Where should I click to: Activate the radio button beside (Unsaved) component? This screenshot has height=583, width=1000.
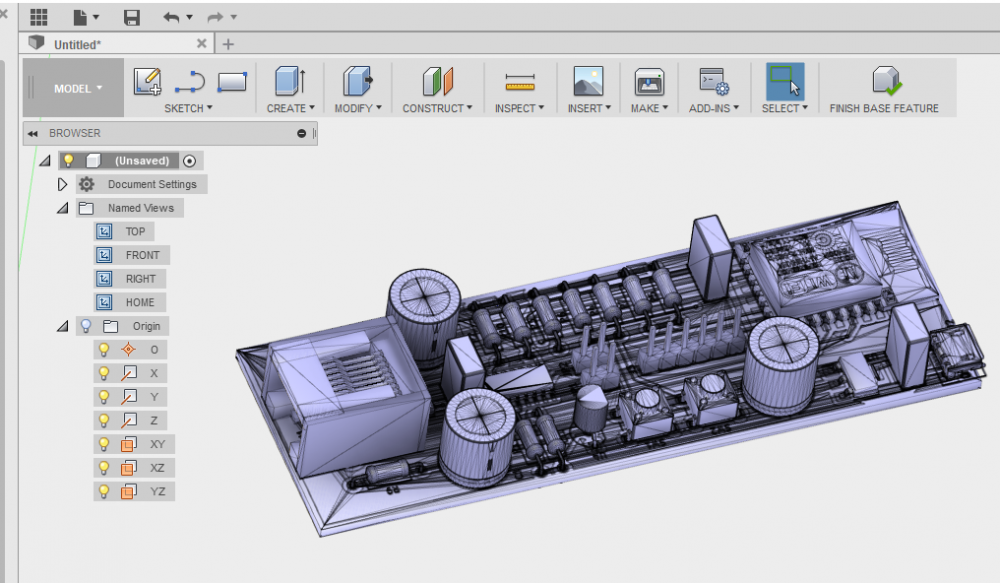[190, 160]
